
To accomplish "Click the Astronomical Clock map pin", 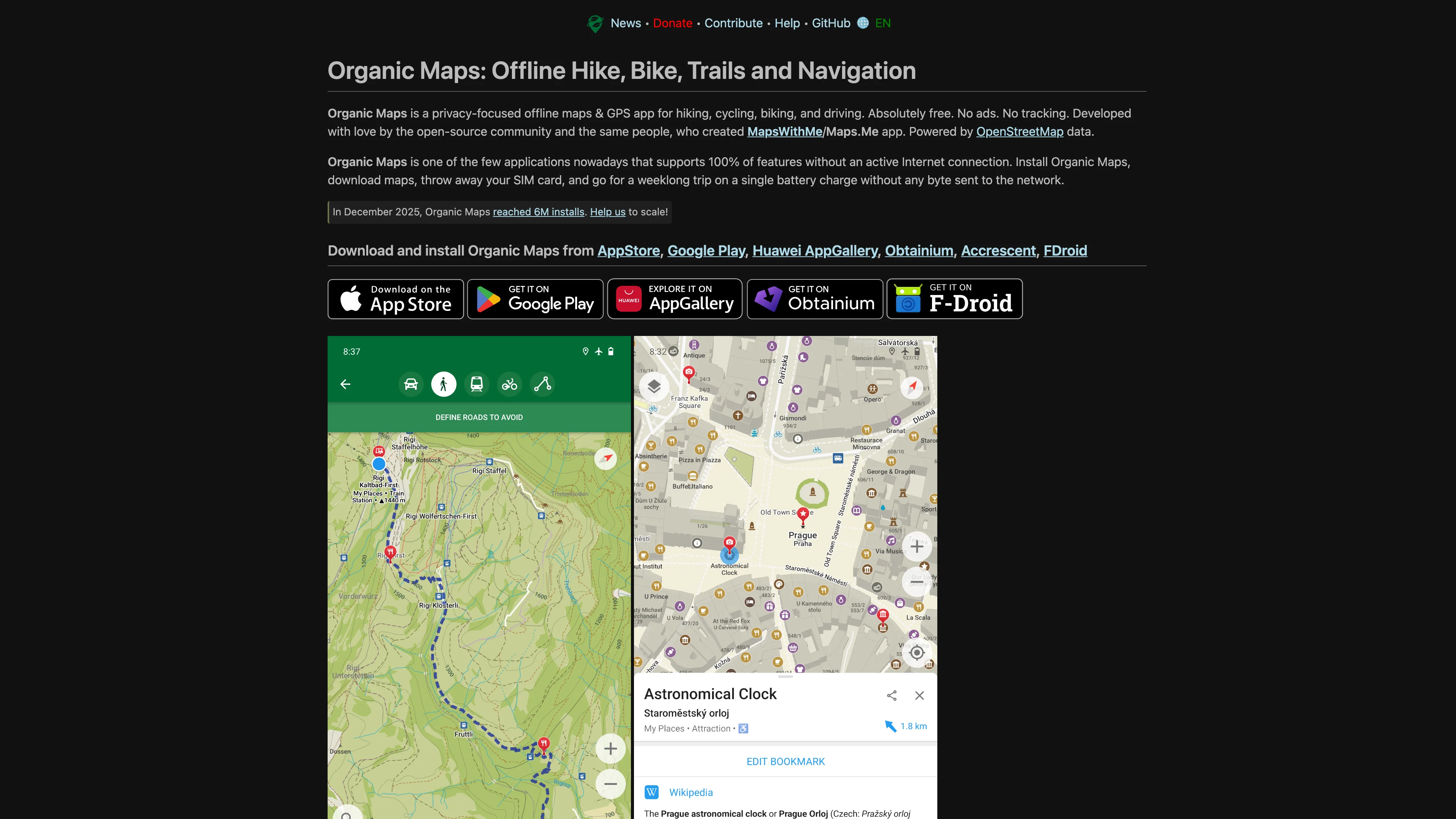I will 730,544.
